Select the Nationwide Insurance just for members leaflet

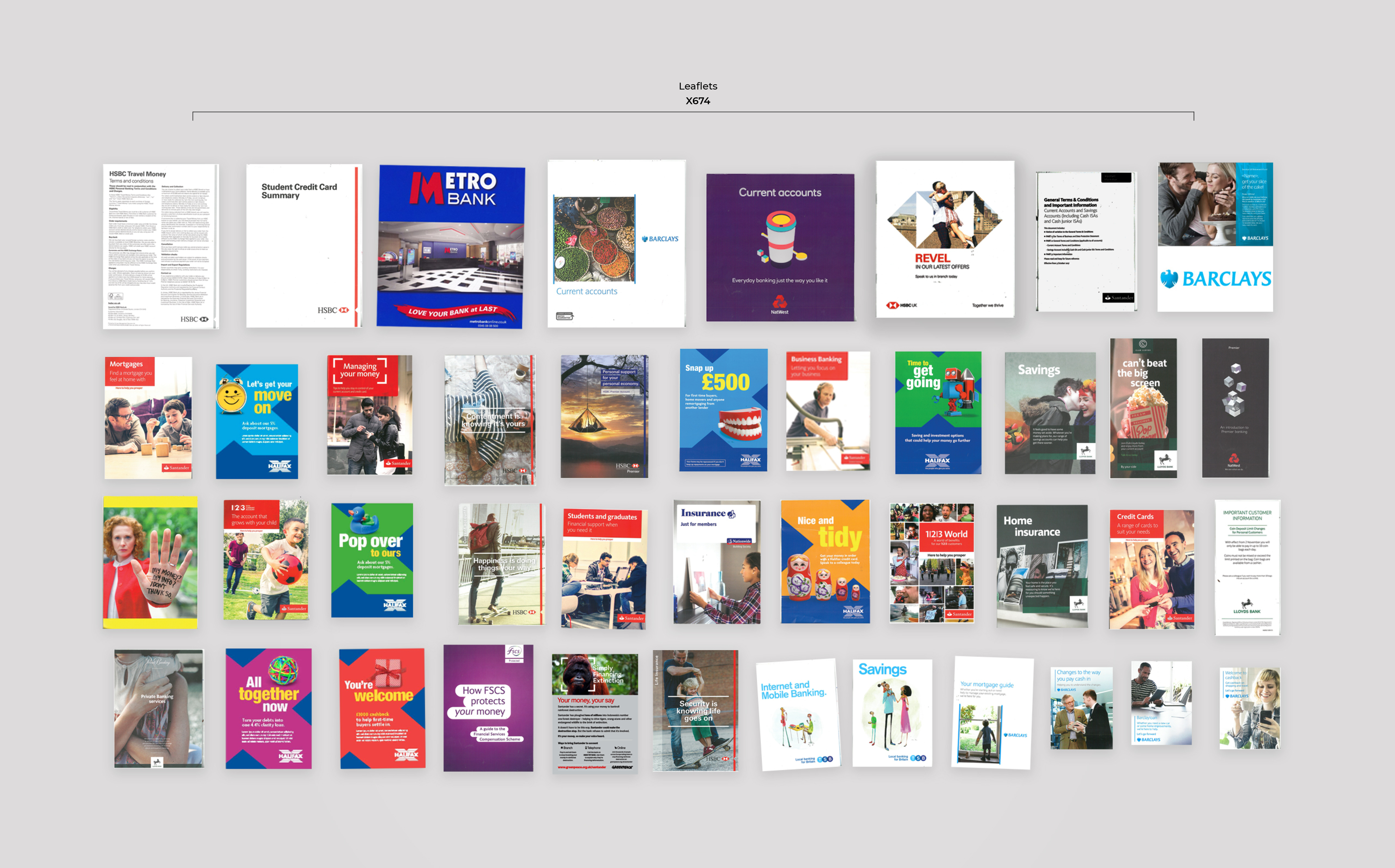tap(717, 562)
